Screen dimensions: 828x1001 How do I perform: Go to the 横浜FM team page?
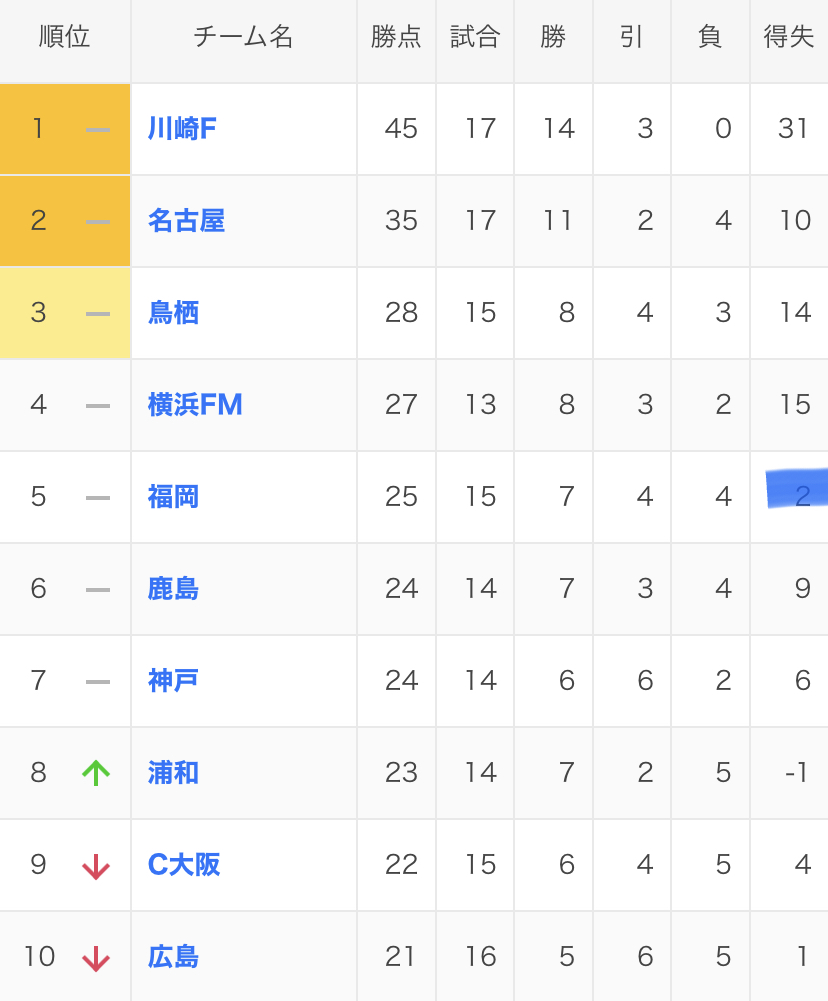pyautogui.click(x=195, y=405)
